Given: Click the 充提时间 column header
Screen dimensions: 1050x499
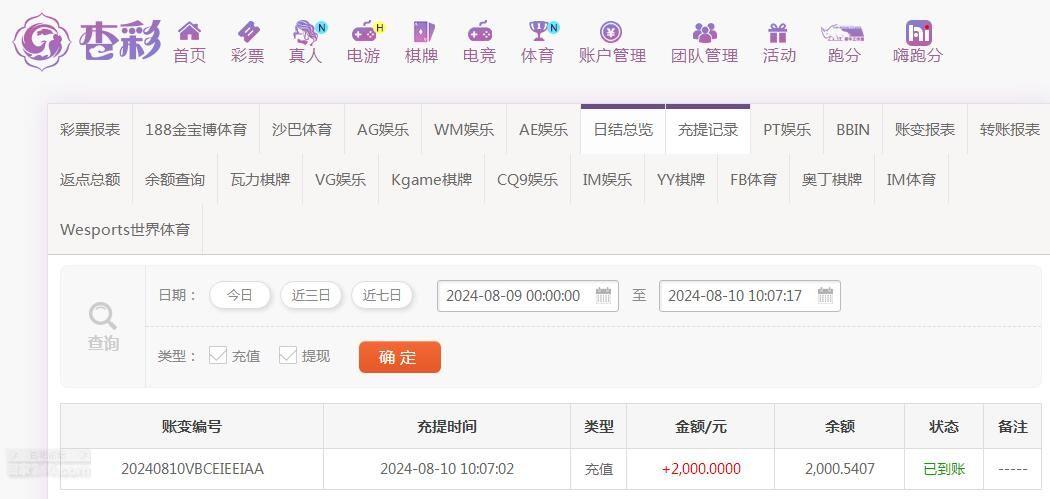Looking at the screenshot, I should (x=447, y=427).
